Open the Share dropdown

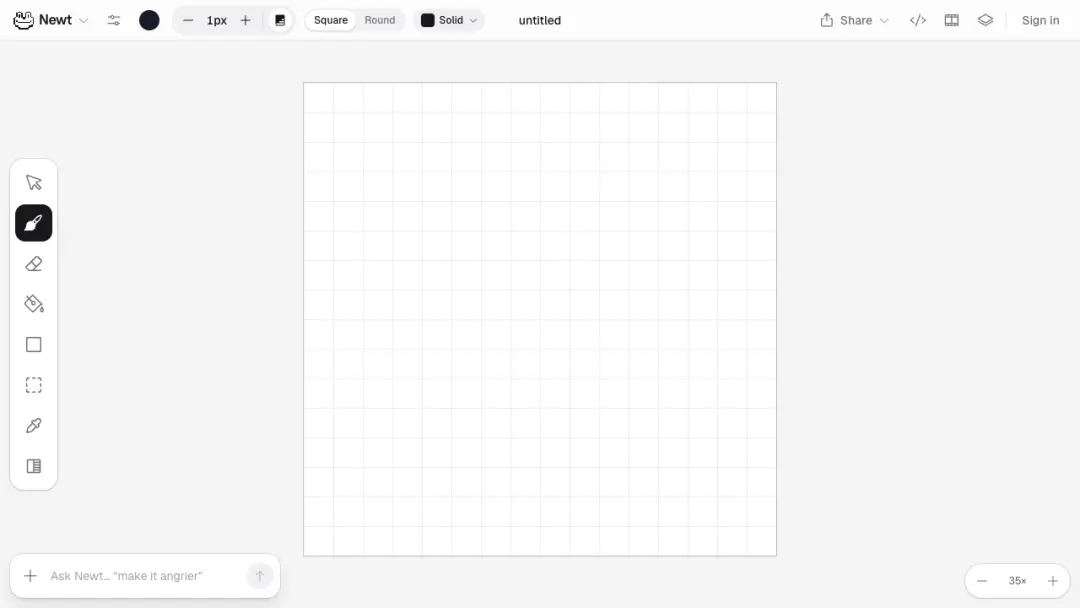pyautogui.click(x=854, y=21)
